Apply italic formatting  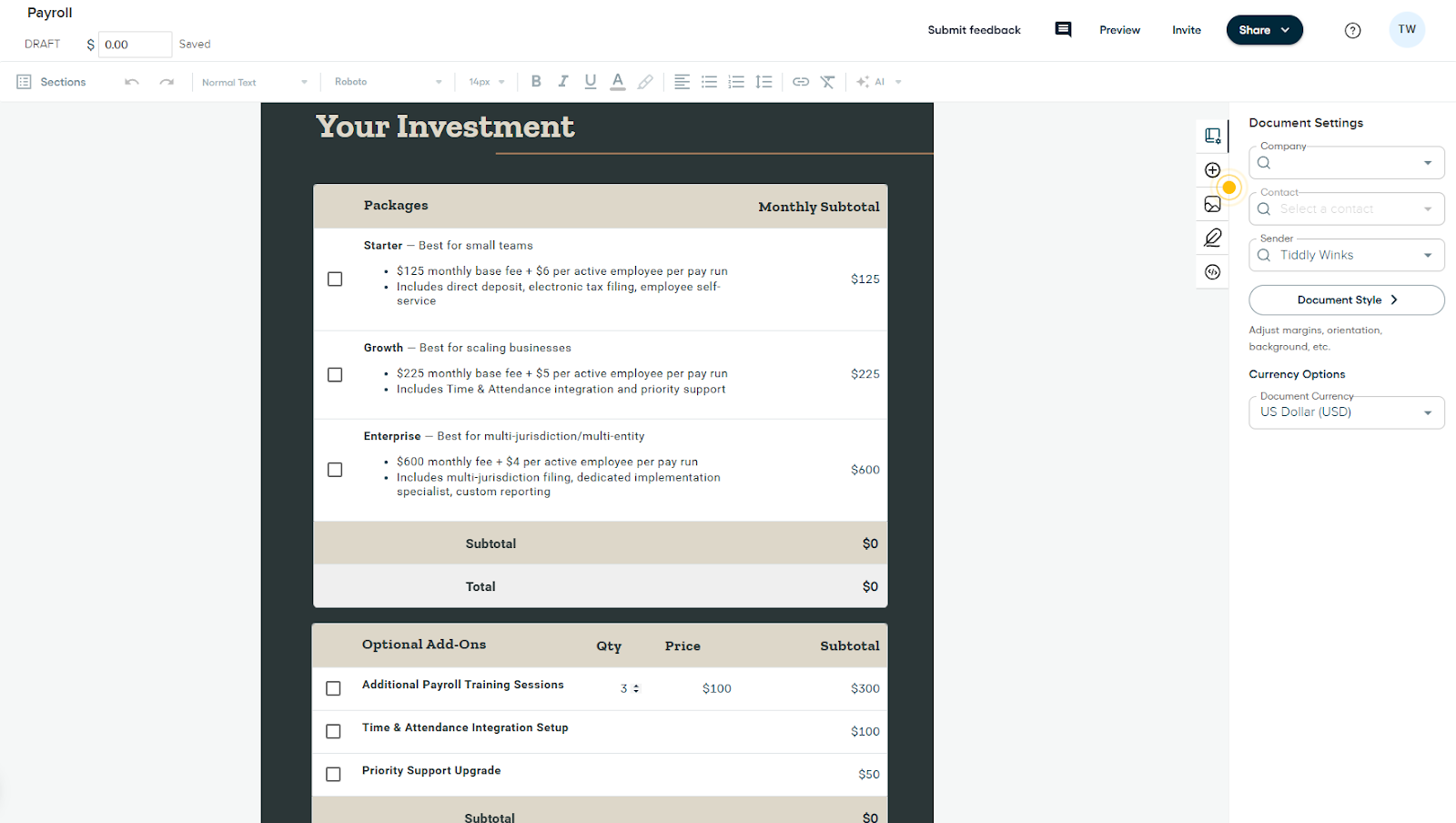pos(563,82)
